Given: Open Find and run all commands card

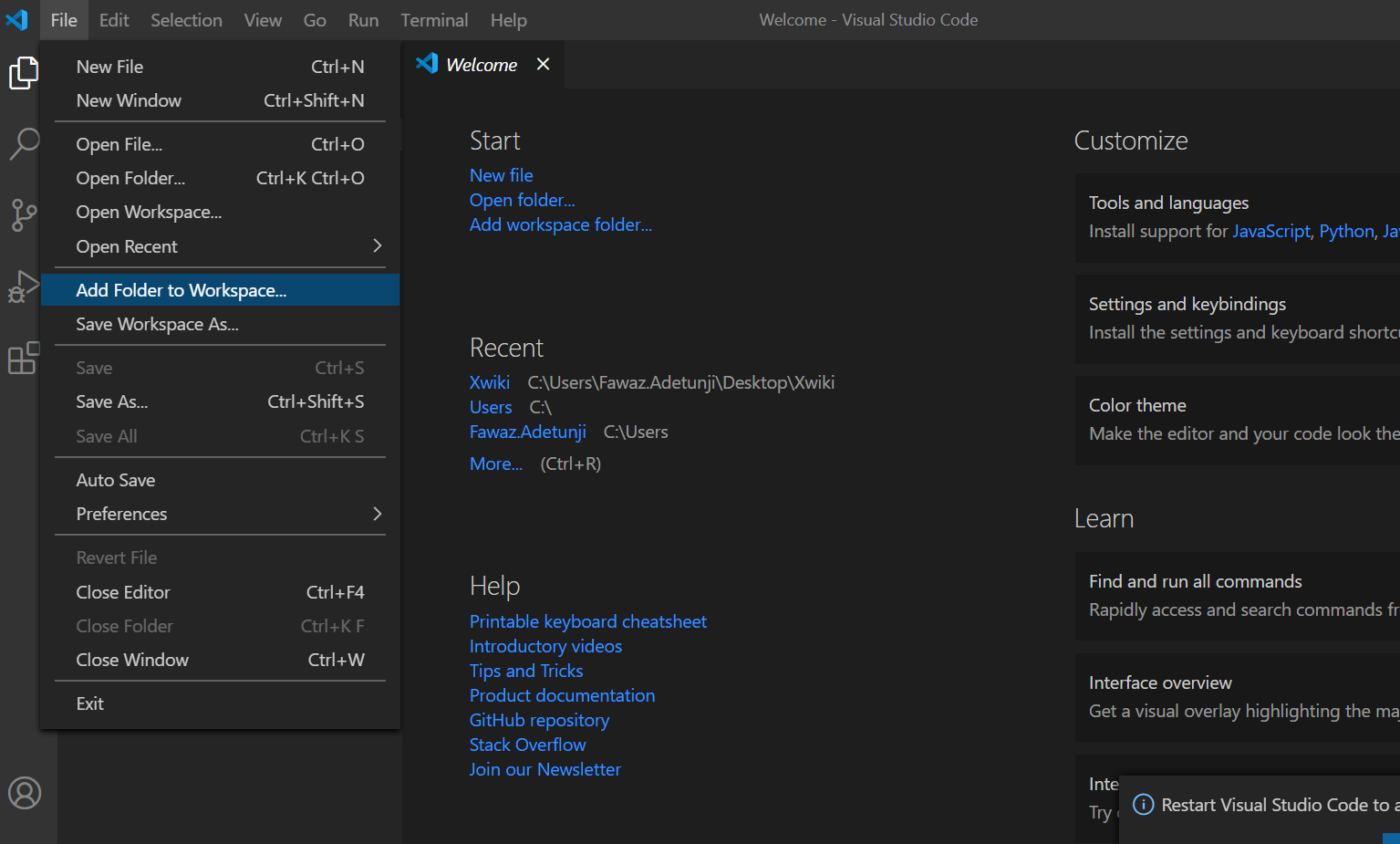Looking at the screenshot, I should click(1238, 596).
